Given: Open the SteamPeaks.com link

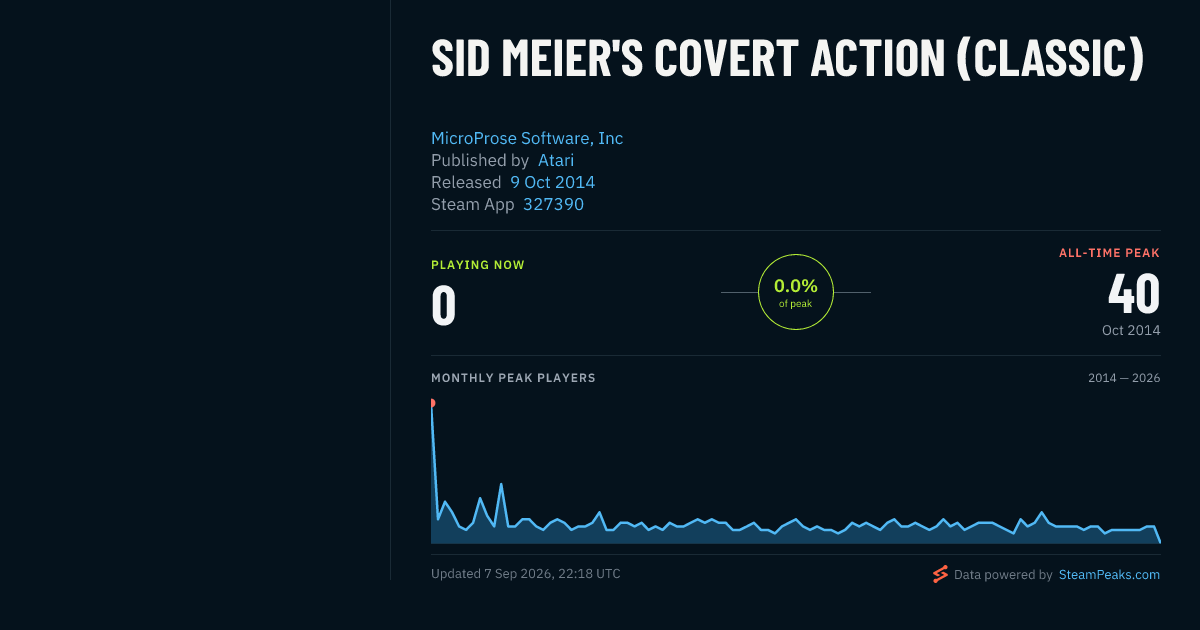Looking at the screenshot, I should [1109, 574].
